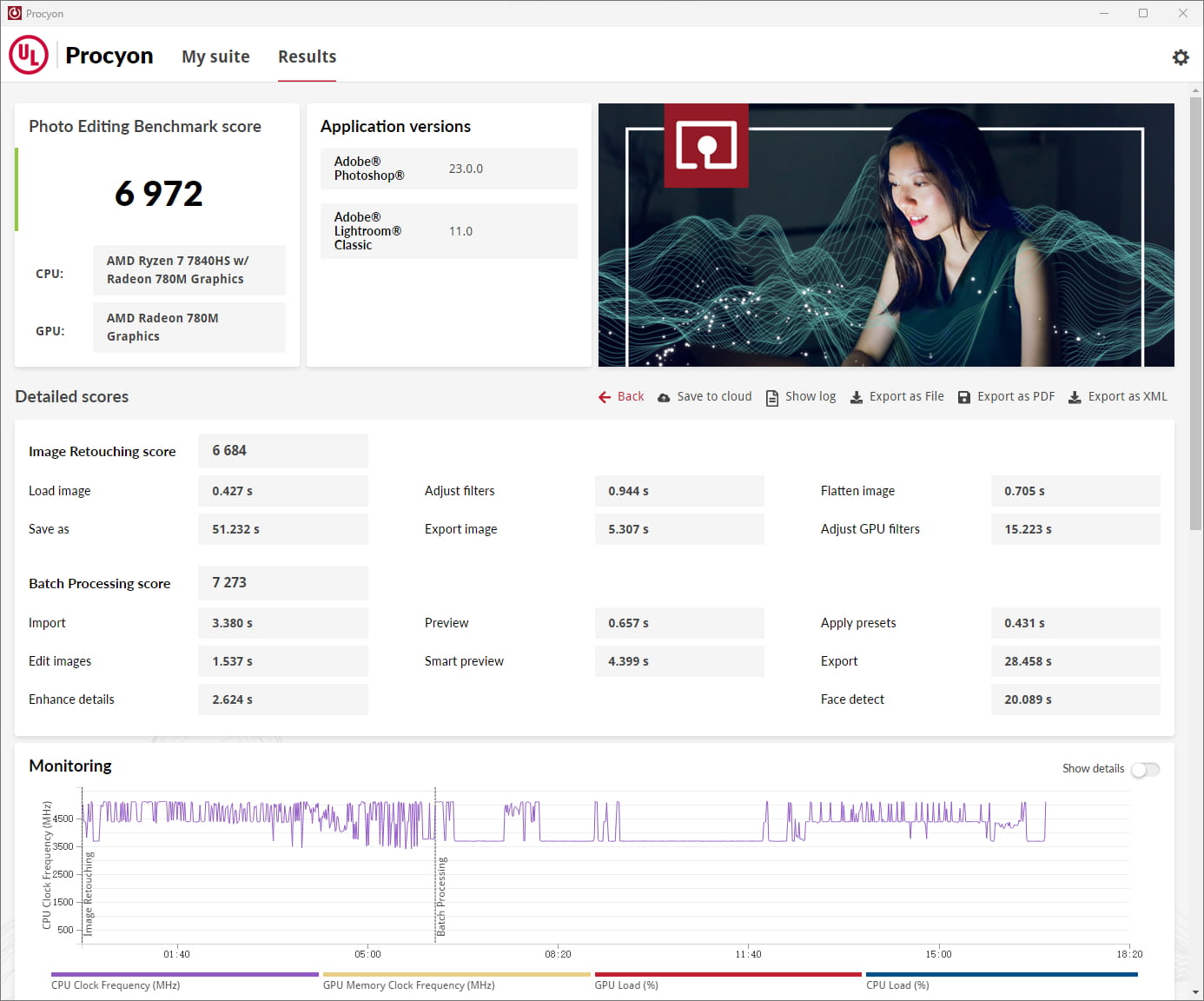Click the Back arrow icon

pos(605,397)
